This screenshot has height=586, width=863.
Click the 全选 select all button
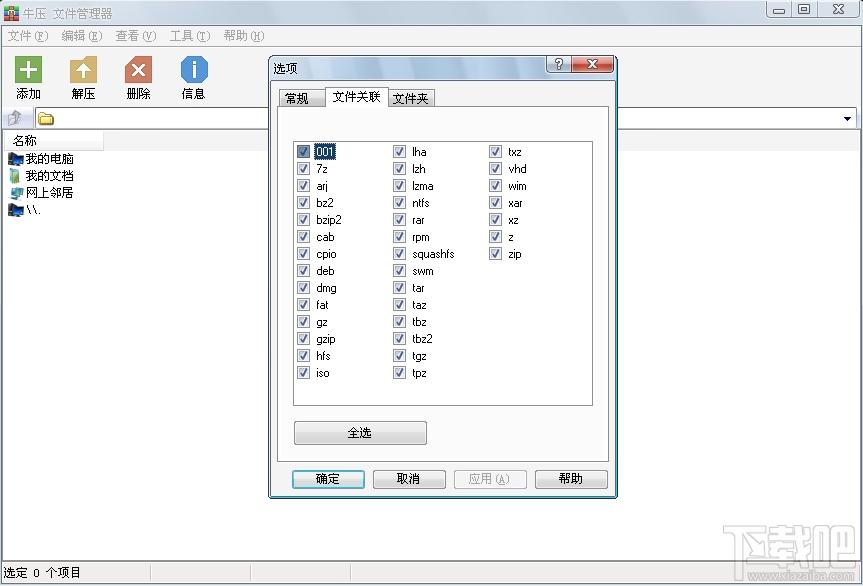[x=360, y=432]
